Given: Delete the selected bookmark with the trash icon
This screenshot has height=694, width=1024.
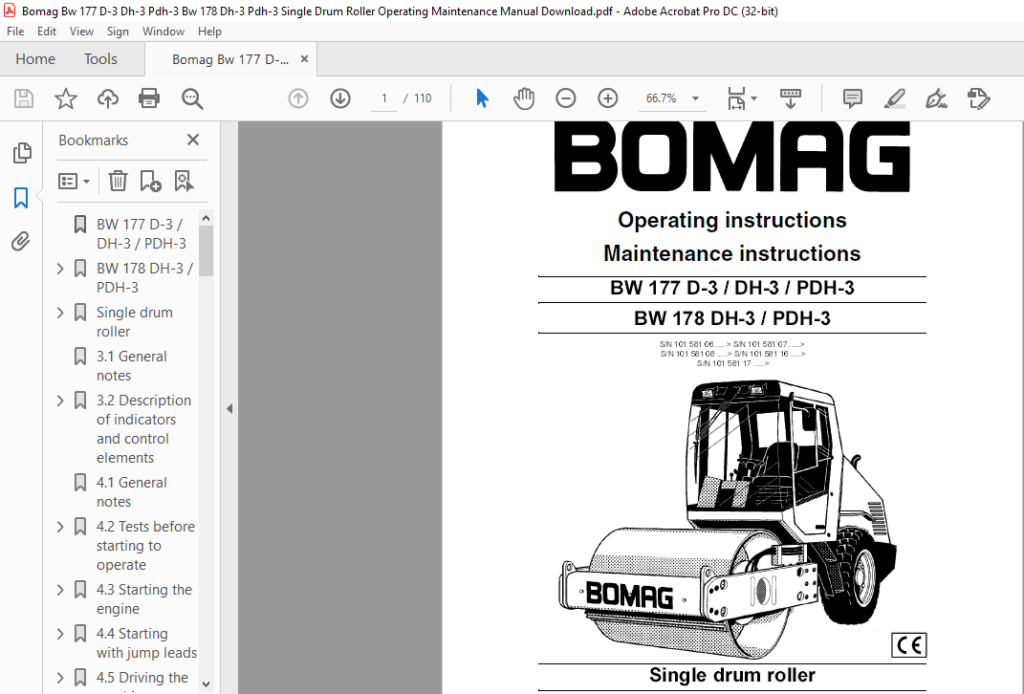Looking at the screenshot, I should (118, 181).
